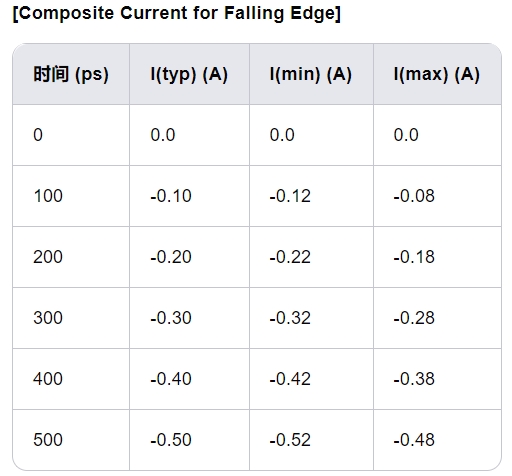This screenshot has width=512, height=476.
Task: Select the 时间 (ps) column header
Action: (x=71, y=74)
